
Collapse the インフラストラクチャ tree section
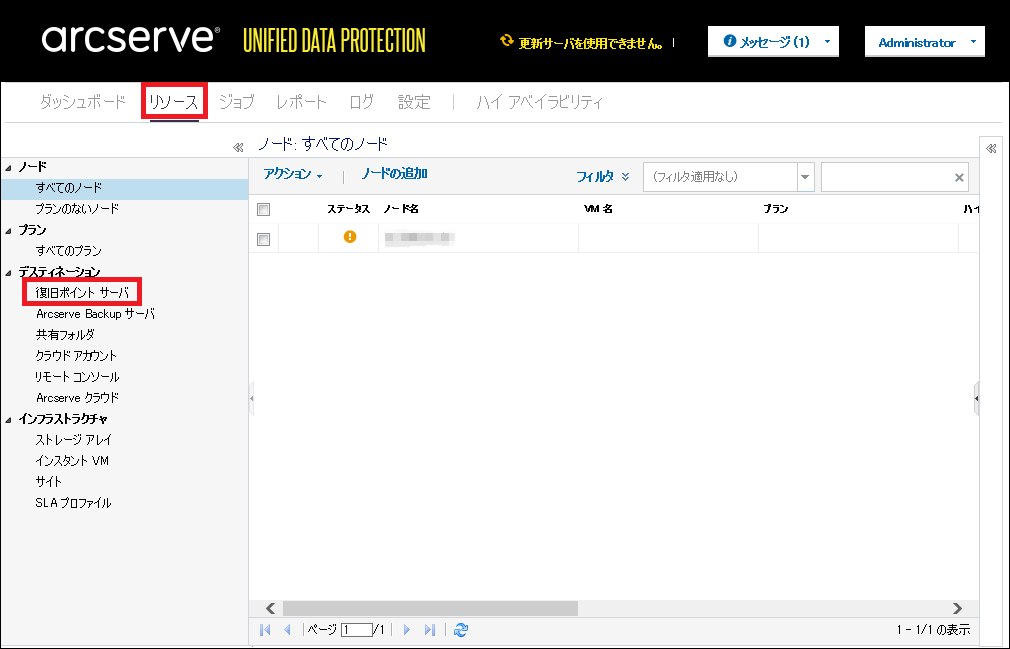coord(8,420)
